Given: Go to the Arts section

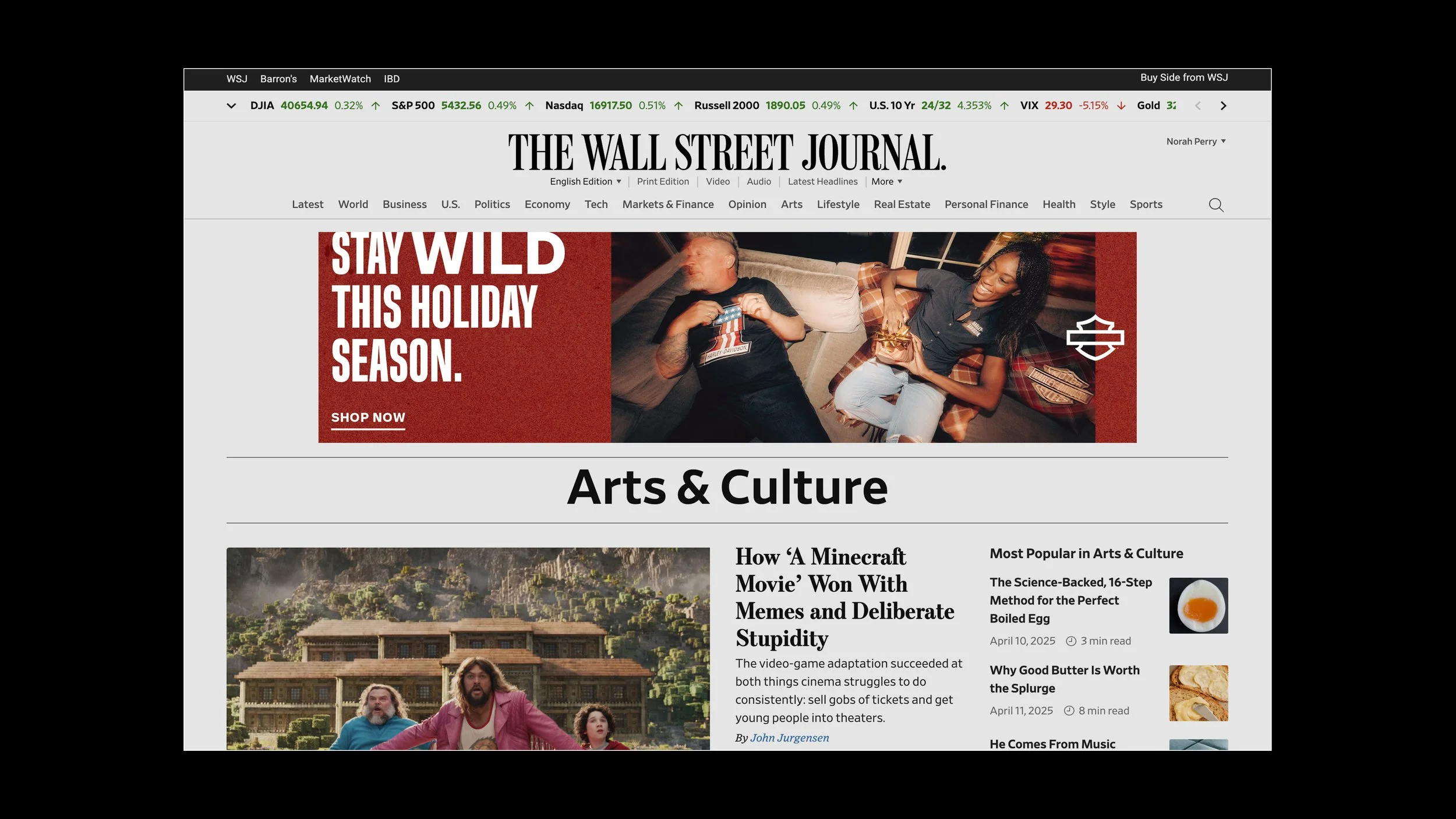Looking at the screenshot, I should pyautogui.click(x=791, y=204).
